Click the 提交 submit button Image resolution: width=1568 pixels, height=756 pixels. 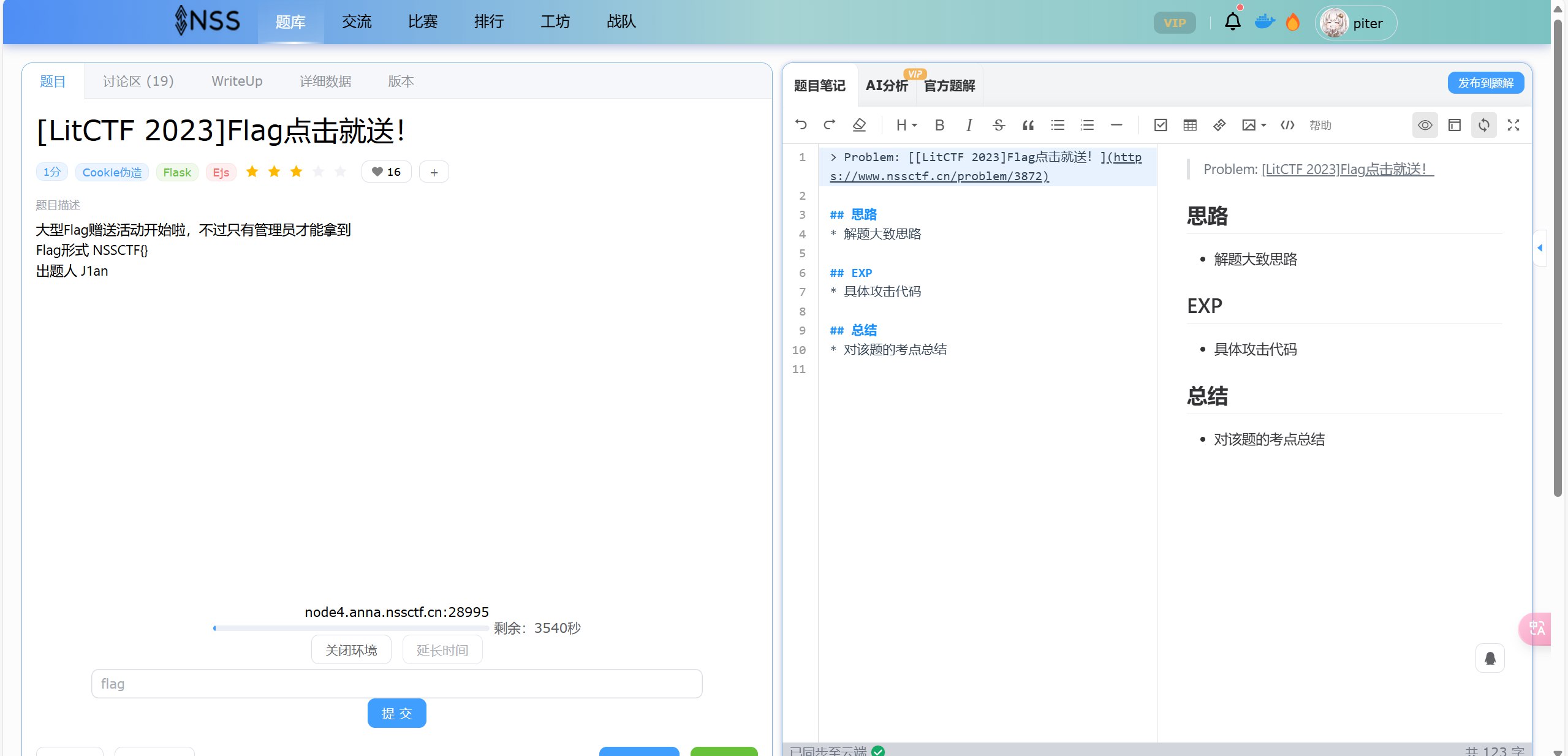point(397,713)
